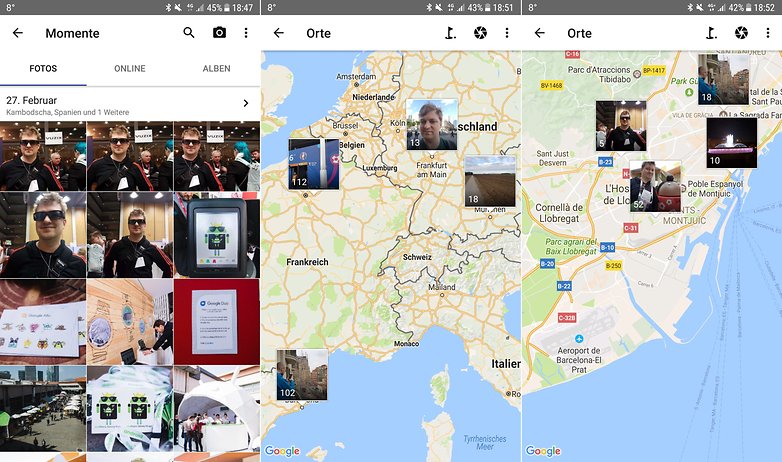Click the Frankreich country label
The image size is (782, 462).
(x=307, y=262)
